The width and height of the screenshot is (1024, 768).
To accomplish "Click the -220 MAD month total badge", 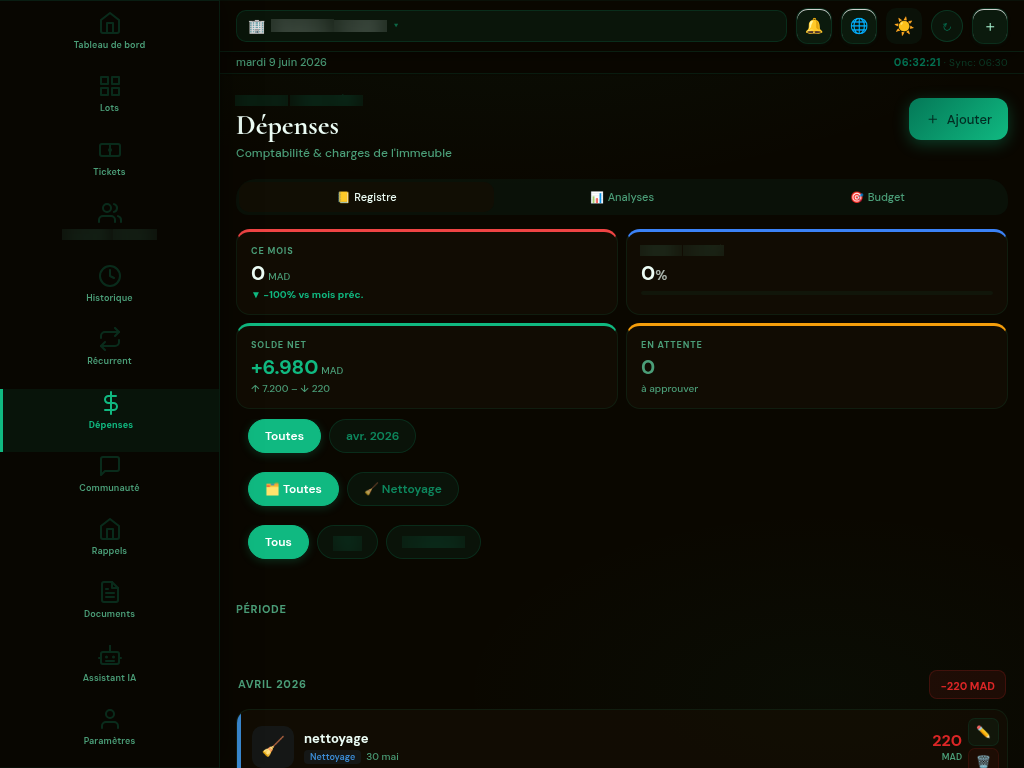I will click(967, 686).
